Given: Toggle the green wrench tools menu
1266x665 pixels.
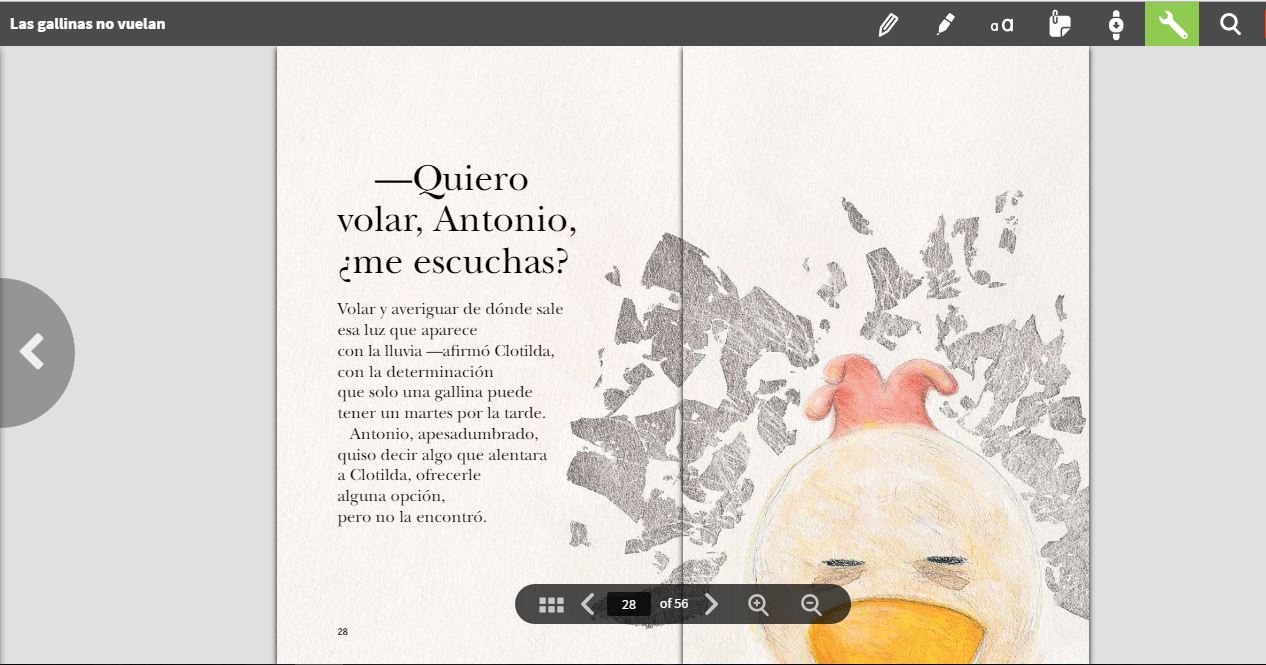Looking at the screenshot, I should pos(1172,24).
